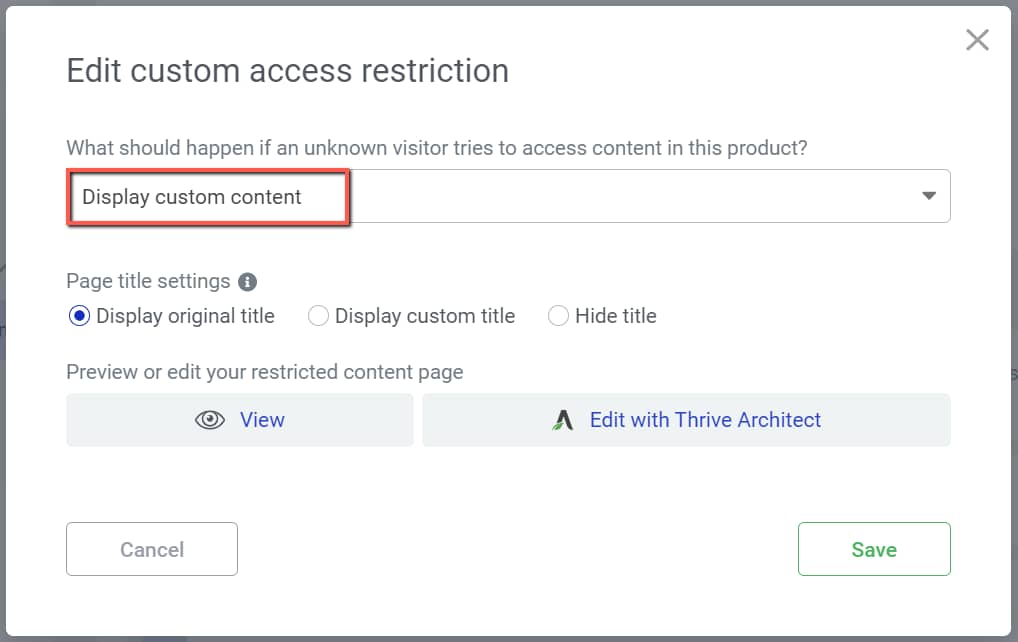
Task: Click the 'Display original title' label text
Action: pos(185,316)
